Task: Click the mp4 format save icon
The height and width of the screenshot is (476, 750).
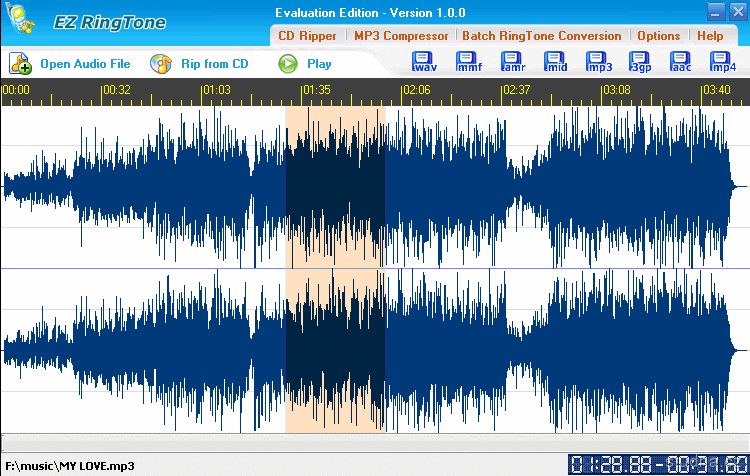Action: tap(722, 63)
